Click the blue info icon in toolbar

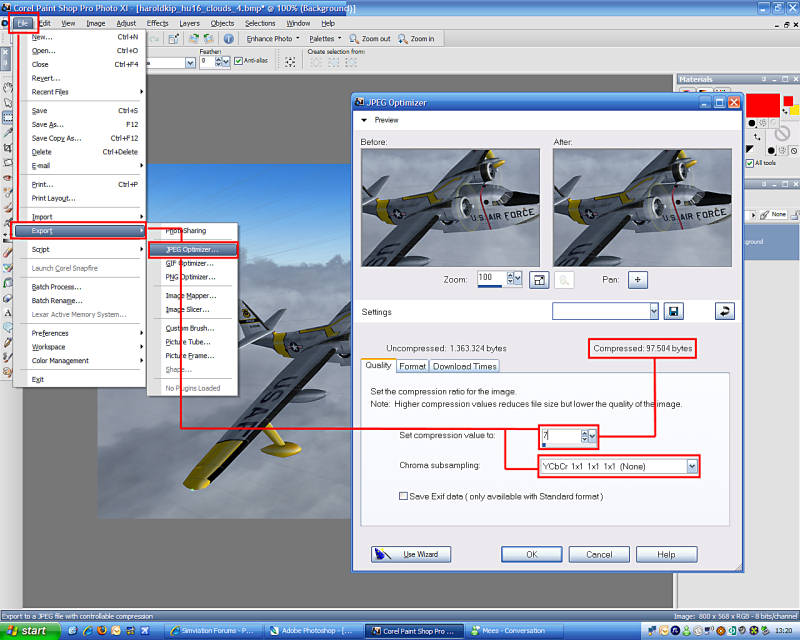click(x=228, y=39)
